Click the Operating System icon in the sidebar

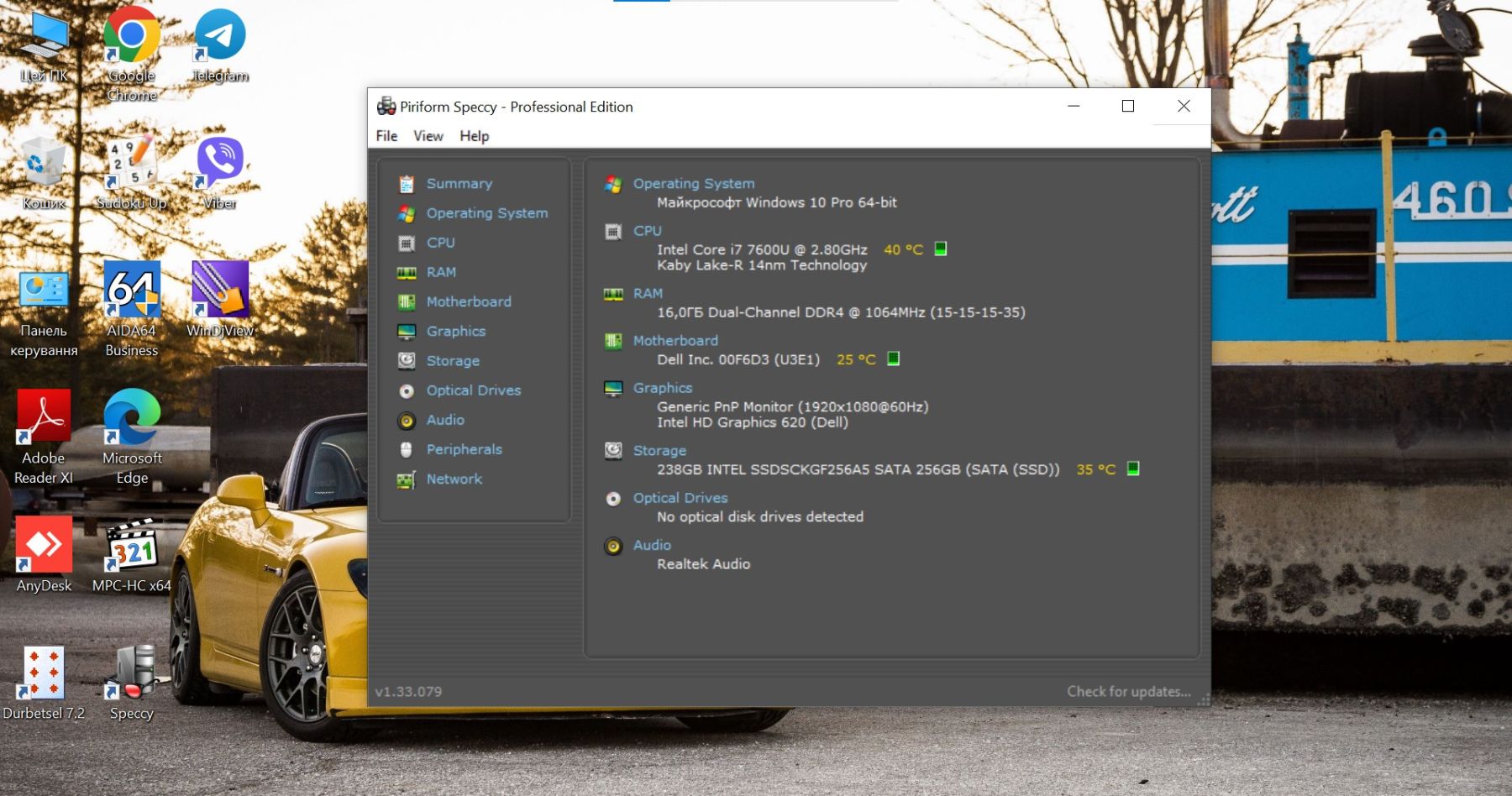pyautogui.click(x=407, y=213)
